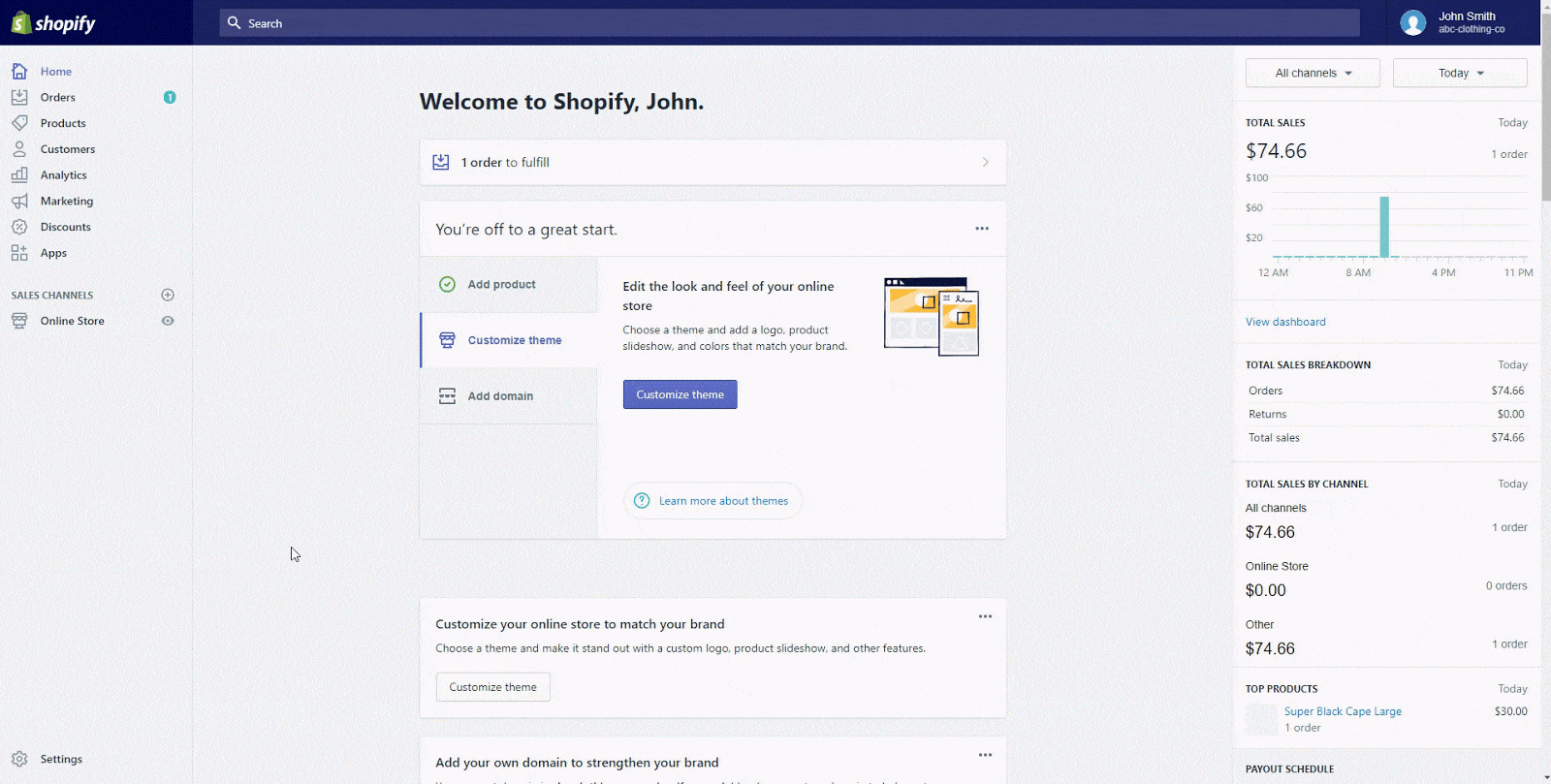The image size is (1551, 784).
Task: Click the Shopify logo
Action: 53,23
